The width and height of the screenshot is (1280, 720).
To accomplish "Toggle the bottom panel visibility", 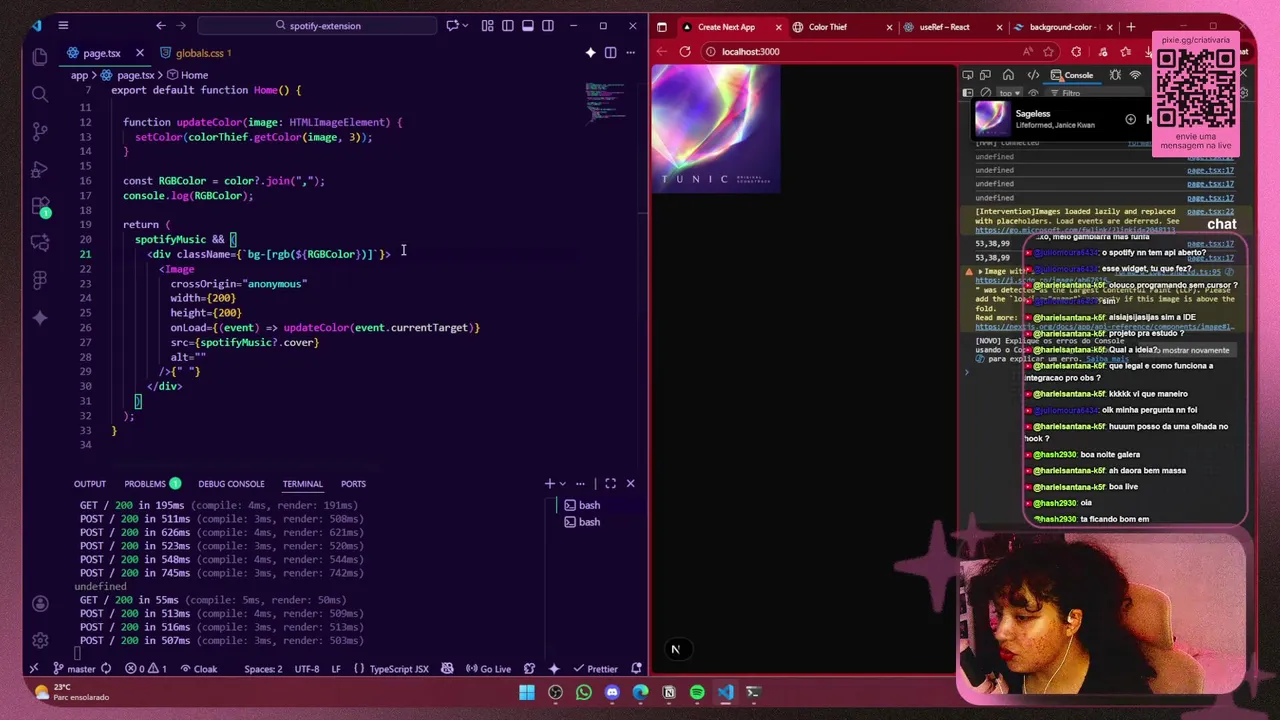I will 528,26.
